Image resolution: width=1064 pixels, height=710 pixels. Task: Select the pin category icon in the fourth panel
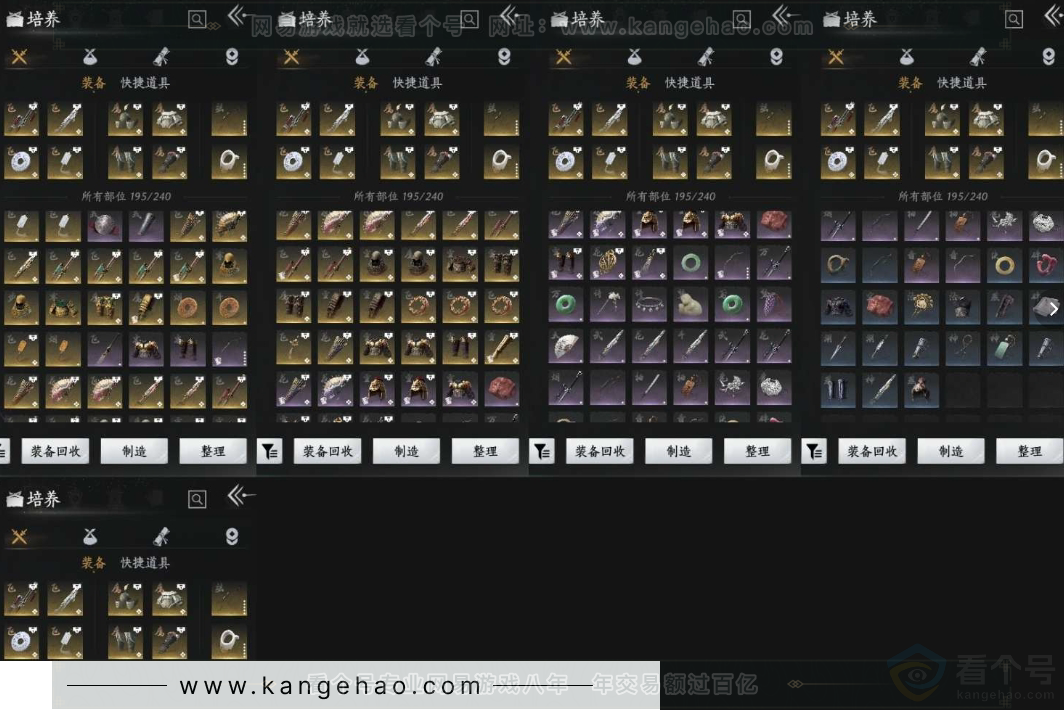pyautogui.click(x=1048, y=57)
